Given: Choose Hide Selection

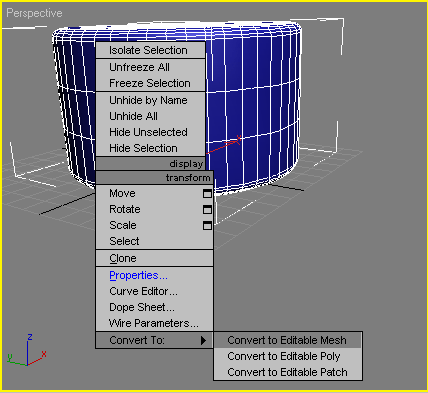Looking at the screenshot, I should (x=150, y=148).
